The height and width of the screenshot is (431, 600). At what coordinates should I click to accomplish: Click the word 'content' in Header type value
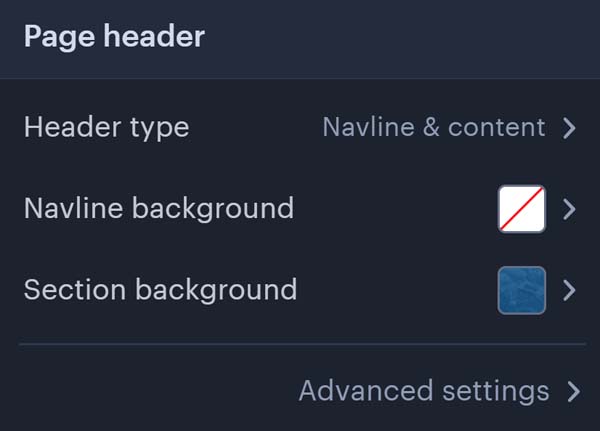497,127
